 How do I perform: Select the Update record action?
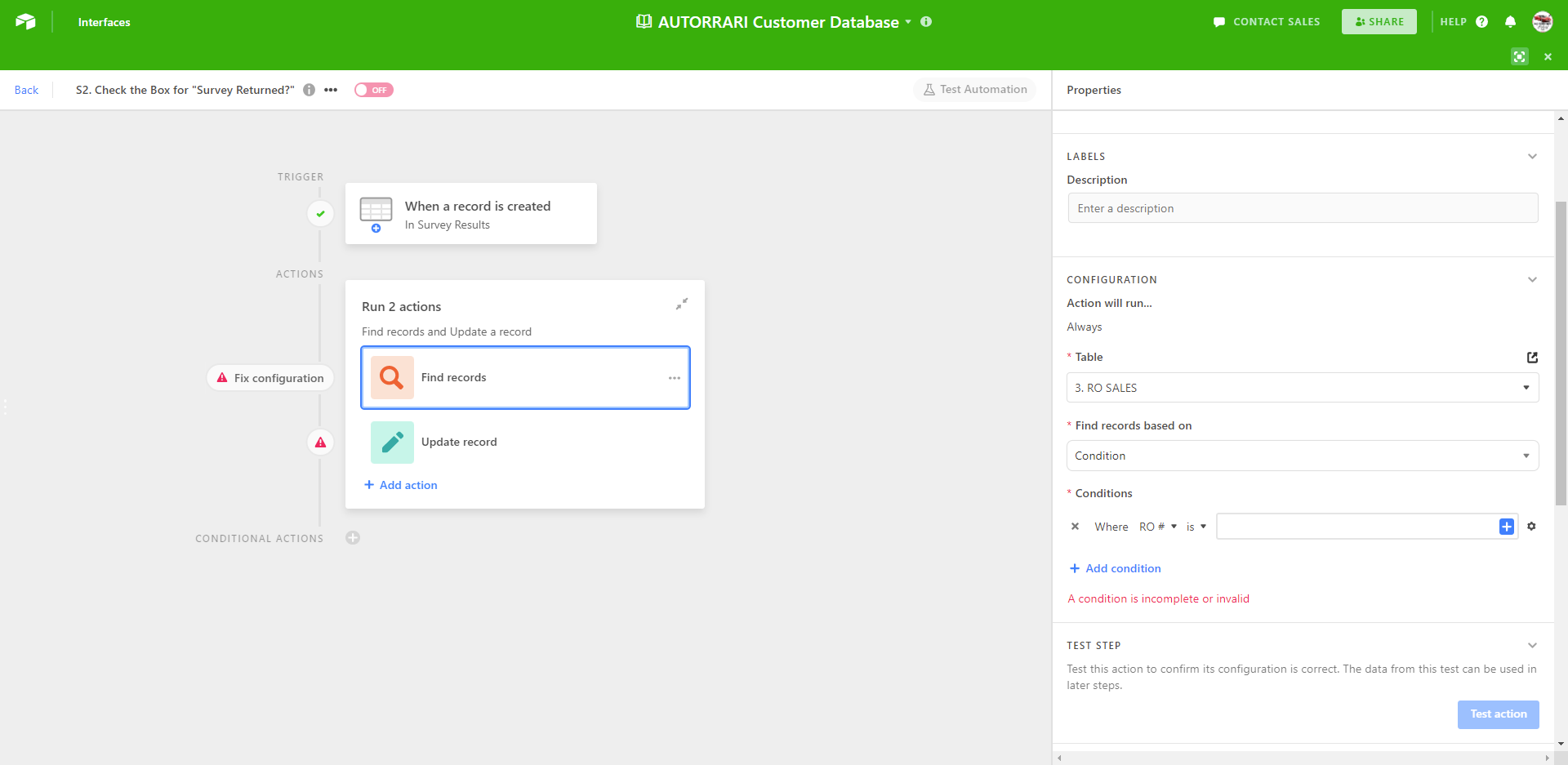pyautogui.click(x=526, y=442)
